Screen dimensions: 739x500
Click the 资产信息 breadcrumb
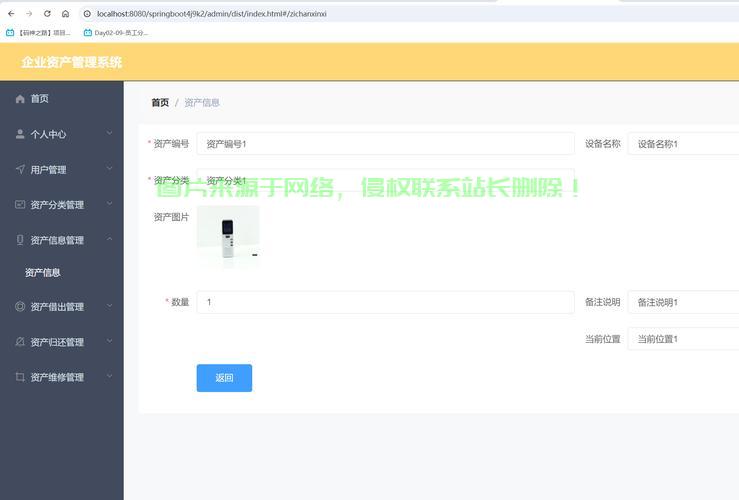point(202,103)
